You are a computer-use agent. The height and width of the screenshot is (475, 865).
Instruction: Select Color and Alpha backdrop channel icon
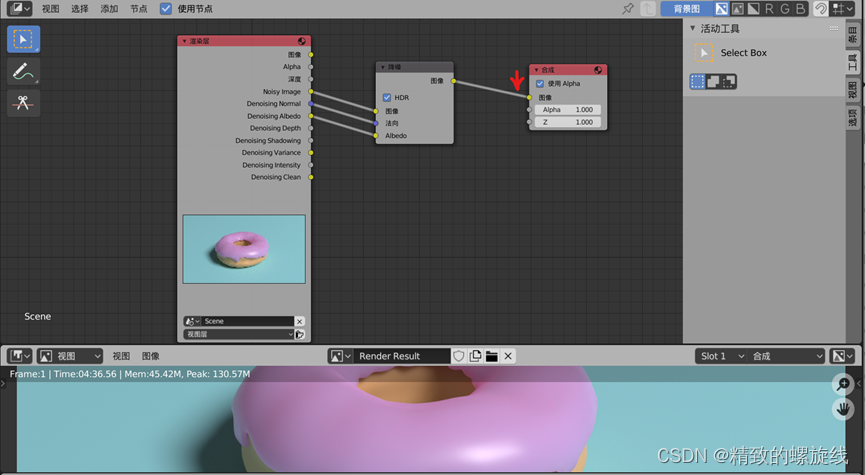(722, 8)
